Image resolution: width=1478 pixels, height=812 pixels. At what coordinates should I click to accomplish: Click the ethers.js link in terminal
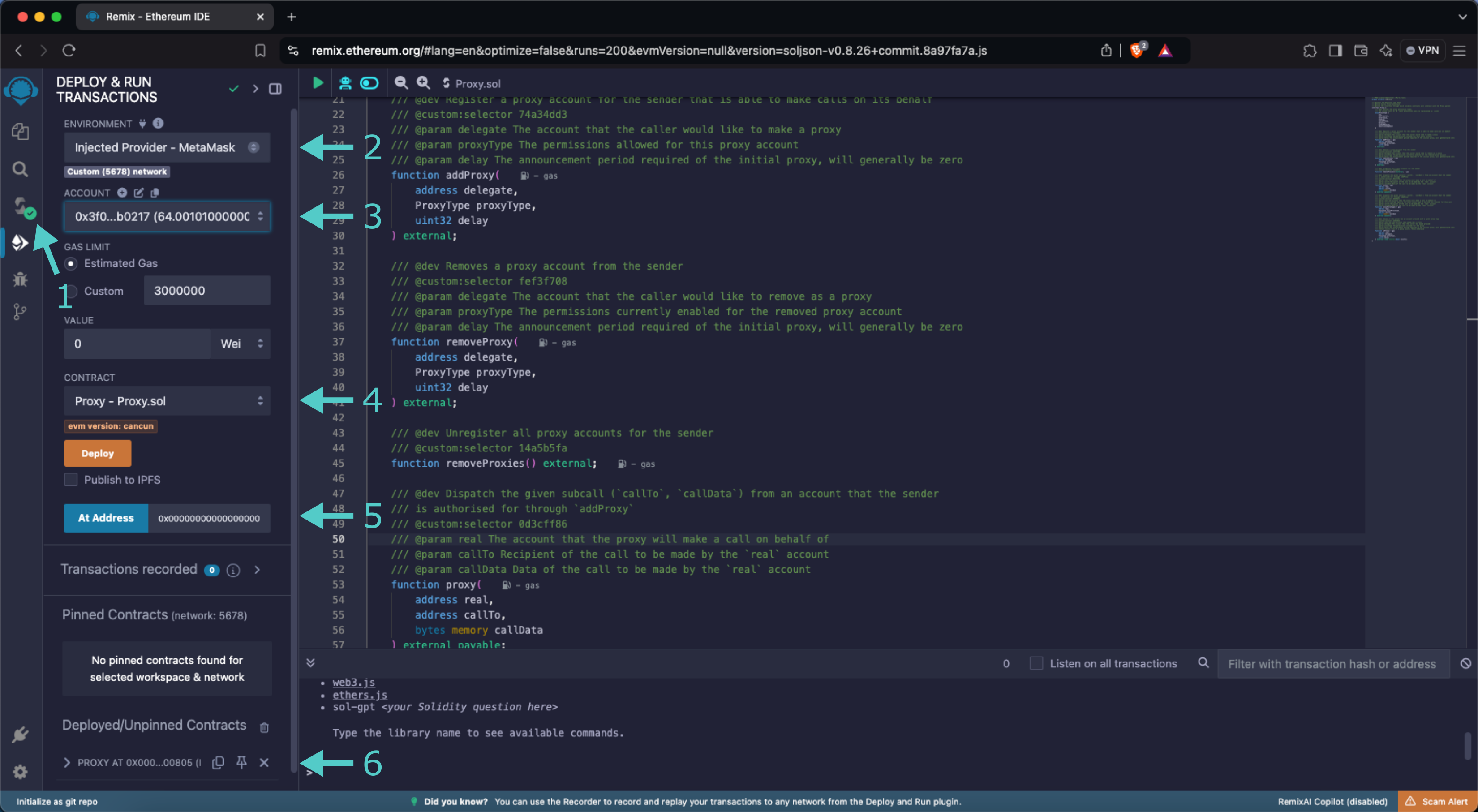360,694
